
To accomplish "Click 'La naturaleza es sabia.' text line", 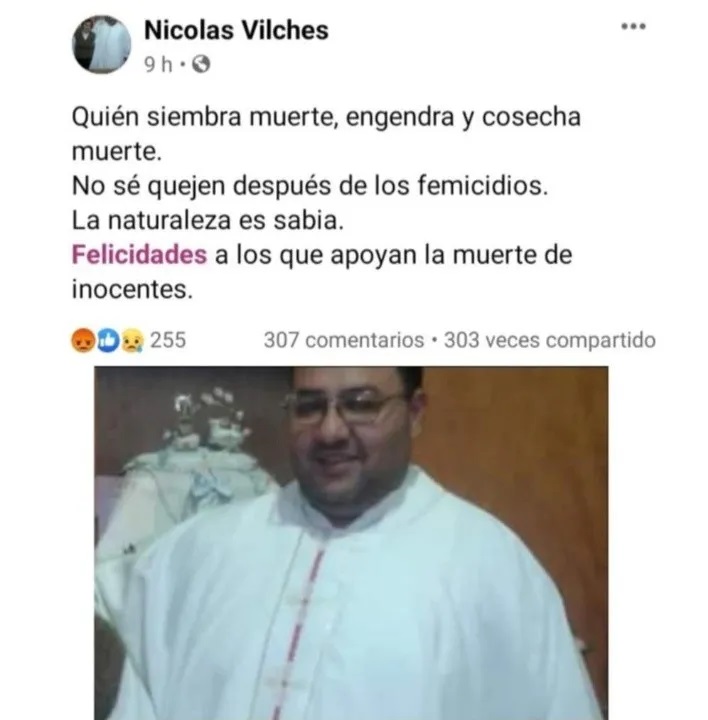I will 208,220.
